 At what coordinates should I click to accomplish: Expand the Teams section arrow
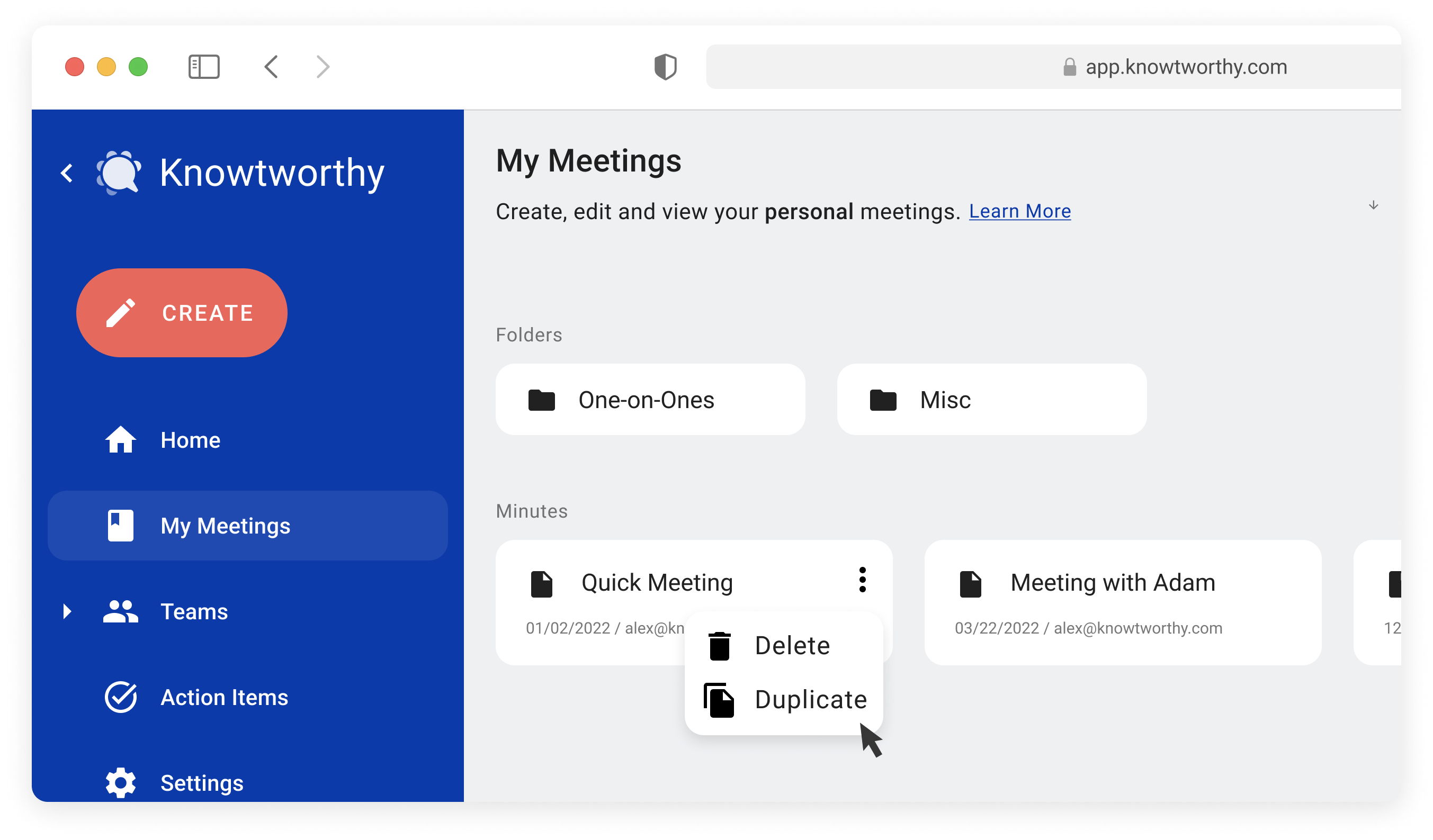tap(67, 611)
